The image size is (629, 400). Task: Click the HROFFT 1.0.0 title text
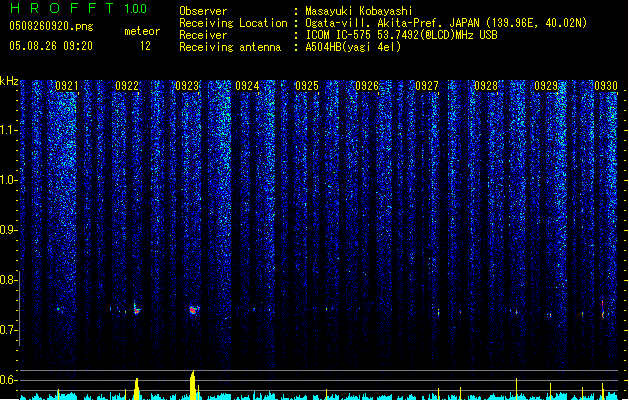[78, 8]
